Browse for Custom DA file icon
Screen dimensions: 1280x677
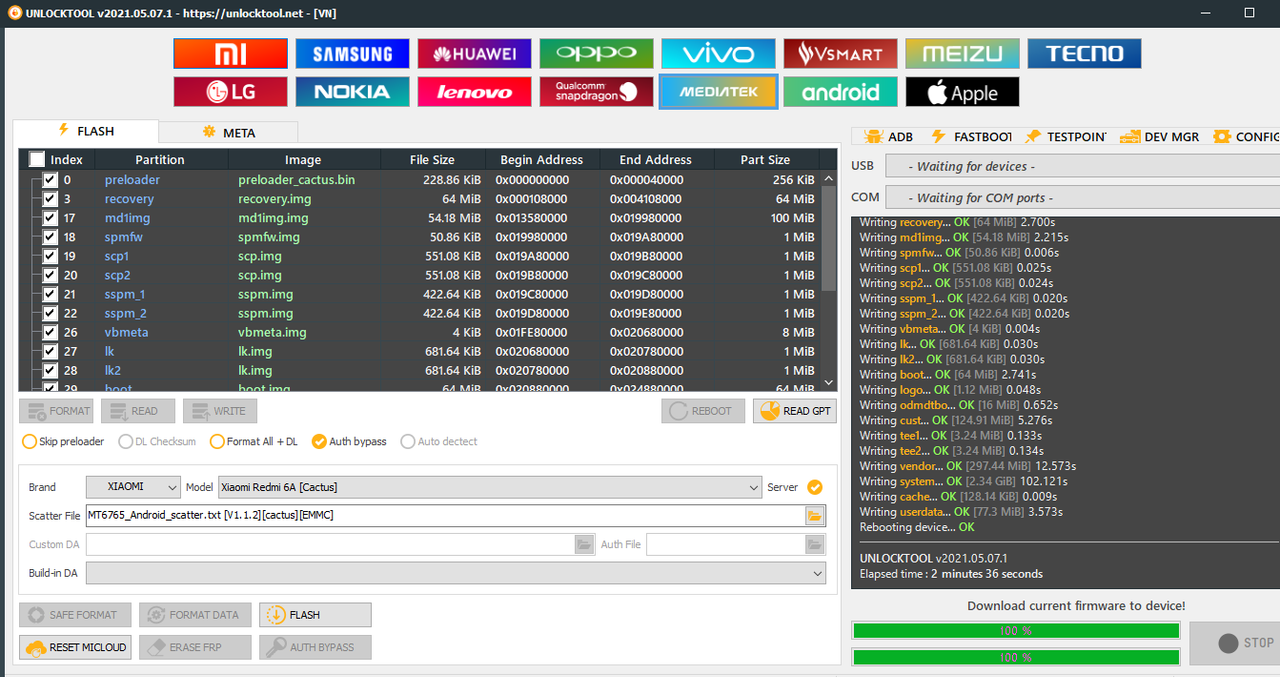pos(584,544)
